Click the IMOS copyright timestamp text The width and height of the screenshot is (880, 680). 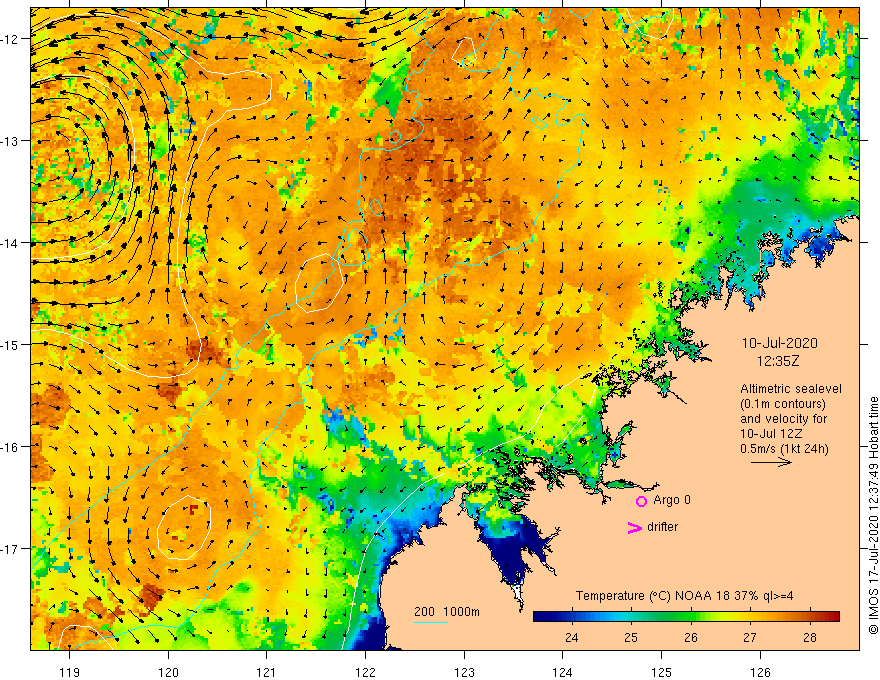tap(873, 516)
